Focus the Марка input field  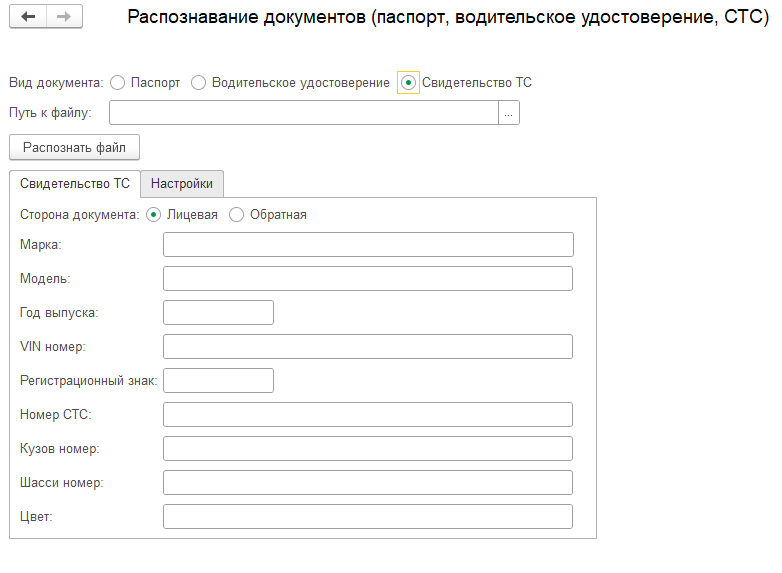(368, 245)
